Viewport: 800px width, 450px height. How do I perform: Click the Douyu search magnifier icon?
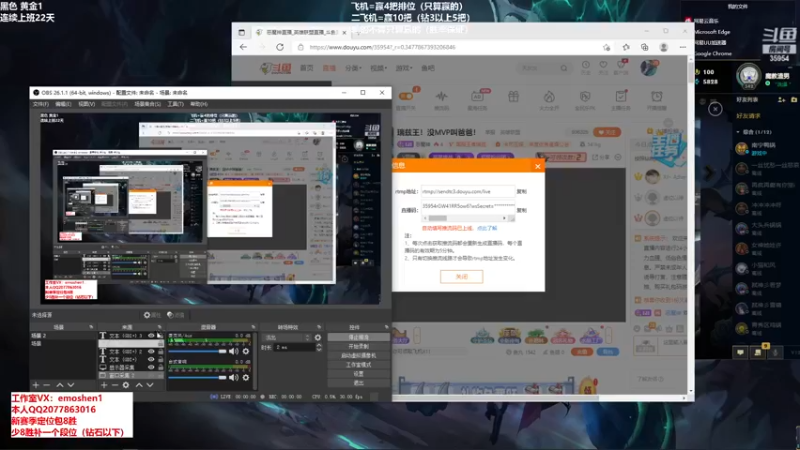coord(564,68)
